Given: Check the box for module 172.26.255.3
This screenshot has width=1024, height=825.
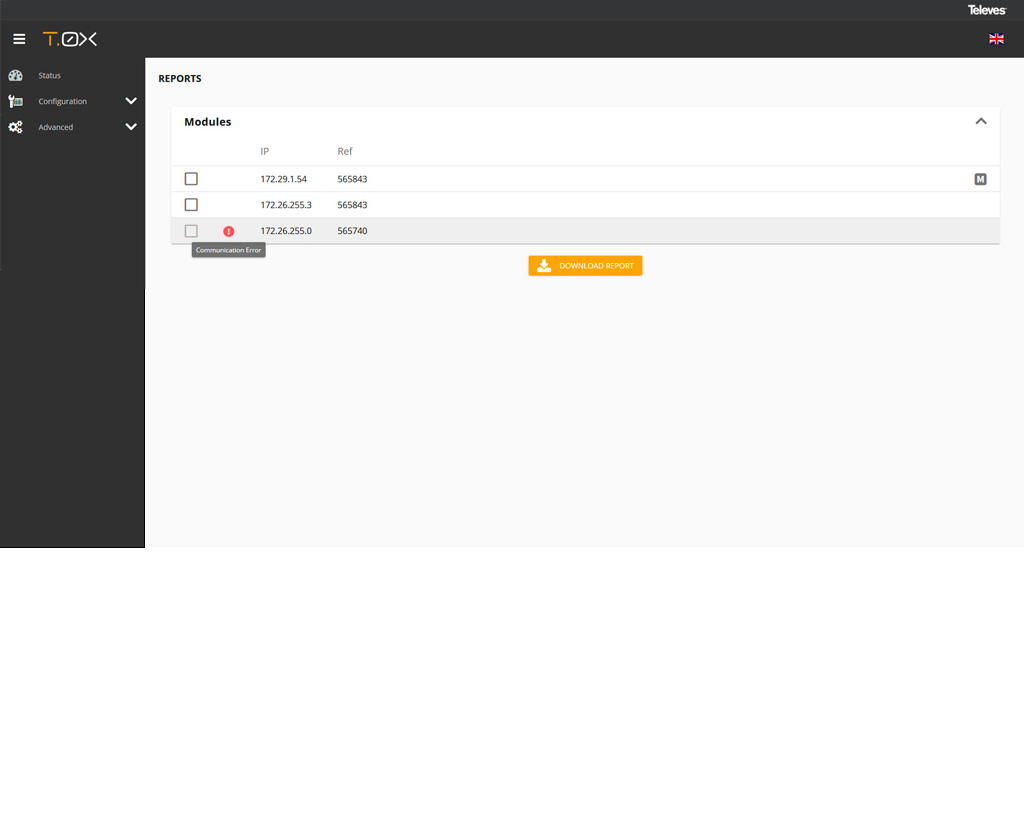Looking at the screenshot, I should click(191, 205).
